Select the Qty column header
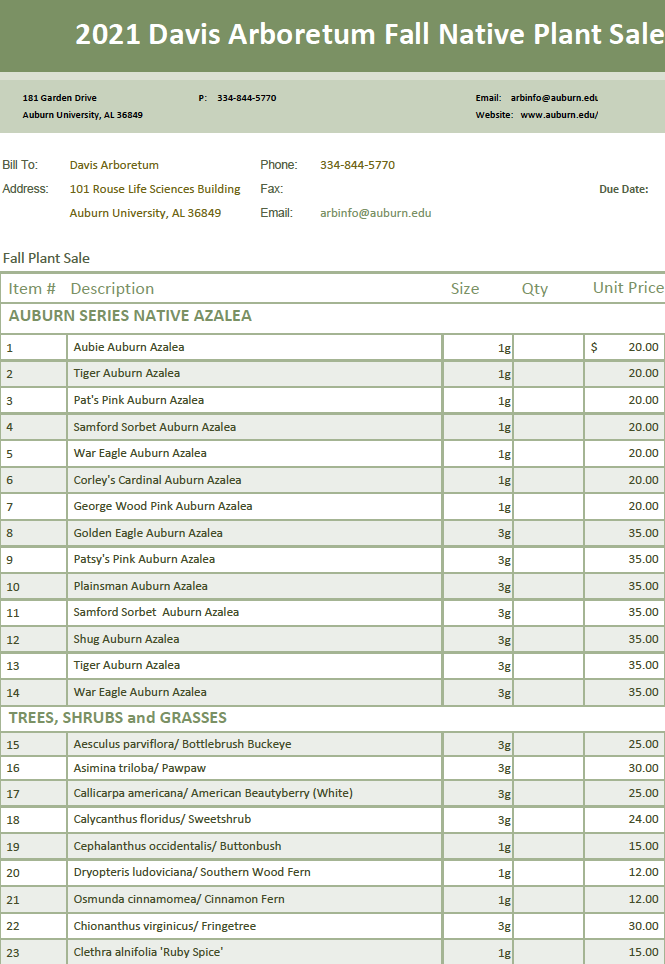Screen dimensions: 665x964 (535, 289)
